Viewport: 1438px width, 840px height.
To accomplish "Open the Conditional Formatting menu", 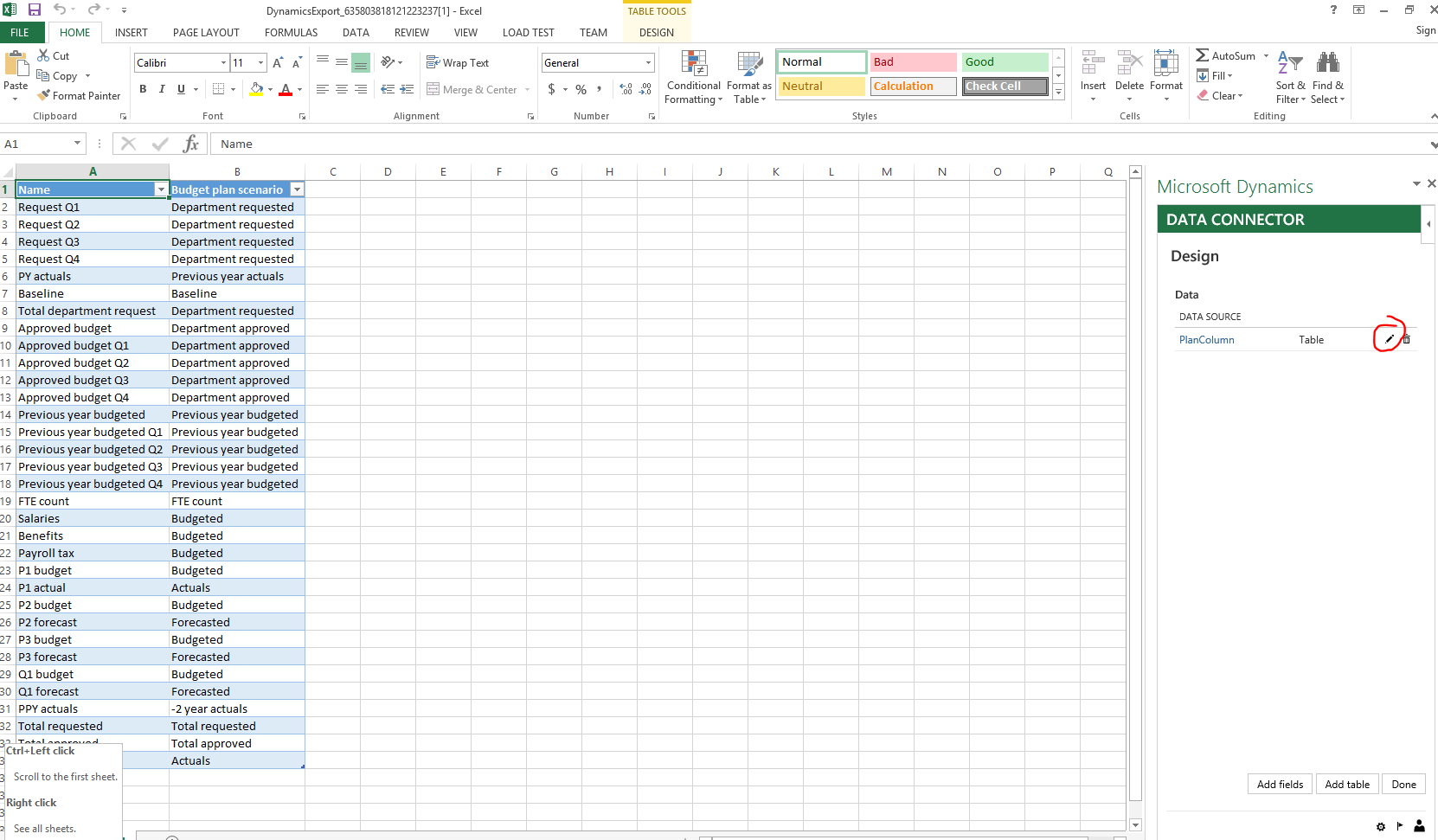I will [693, 77].
